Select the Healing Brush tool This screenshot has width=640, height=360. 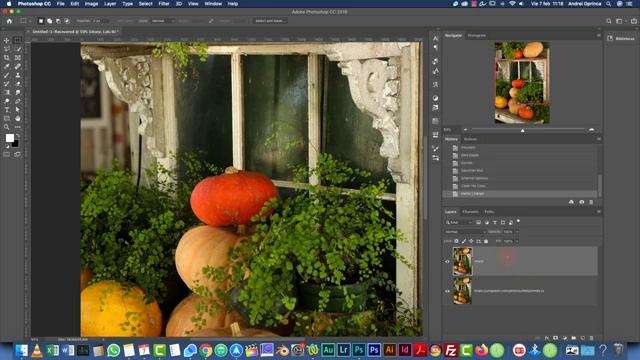click(18, 66)
